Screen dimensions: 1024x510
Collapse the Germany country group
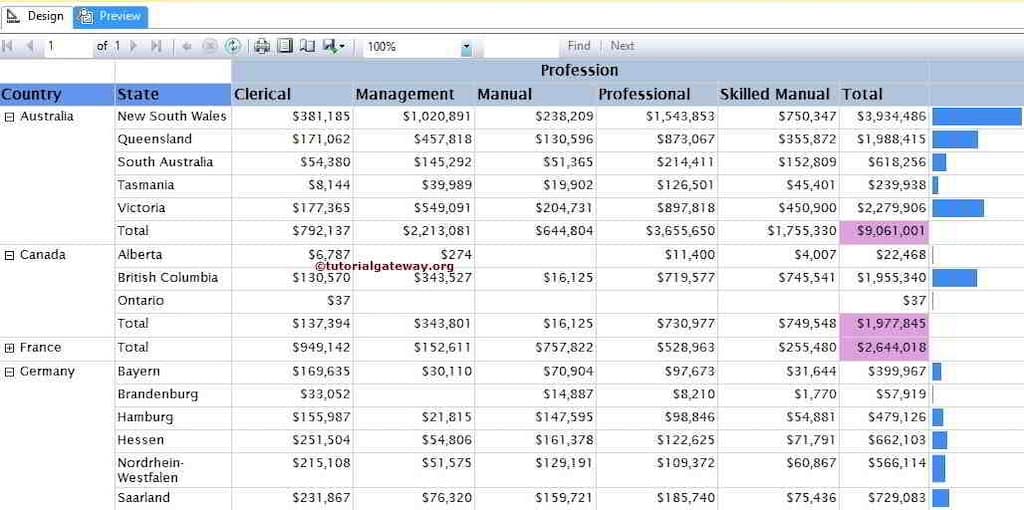(9, 372)
